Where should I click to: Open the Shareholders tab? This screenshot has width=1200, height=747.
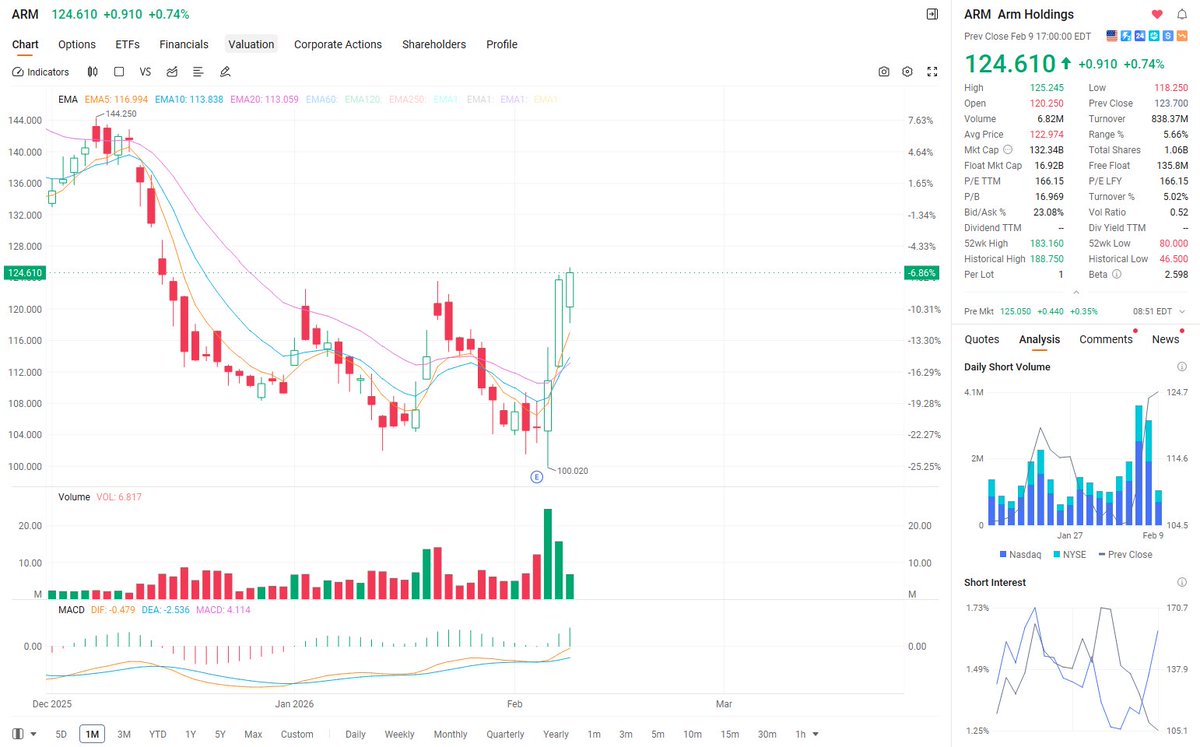pyautogui.click(x=434, y=44)
